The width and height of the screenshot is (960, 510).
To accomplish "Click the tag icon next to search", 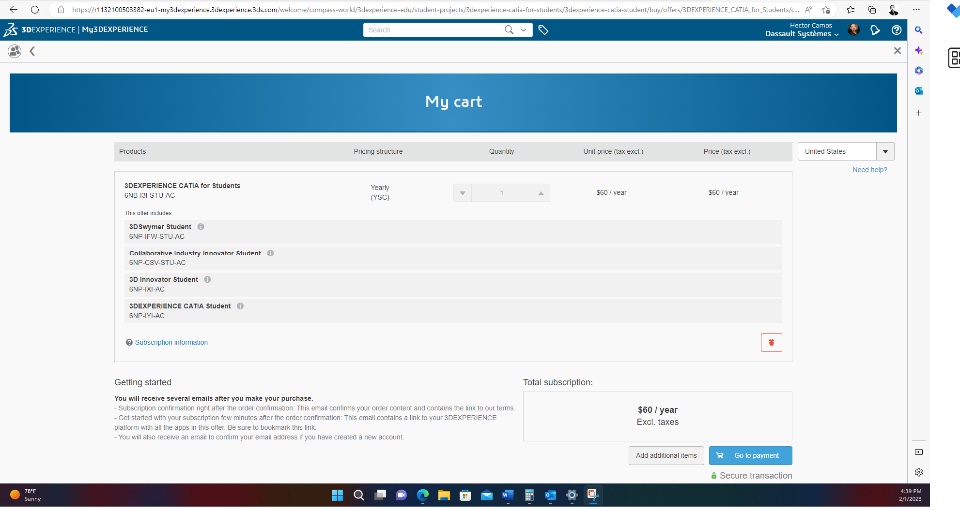I will pyautogui.click(x=543, y=29).
